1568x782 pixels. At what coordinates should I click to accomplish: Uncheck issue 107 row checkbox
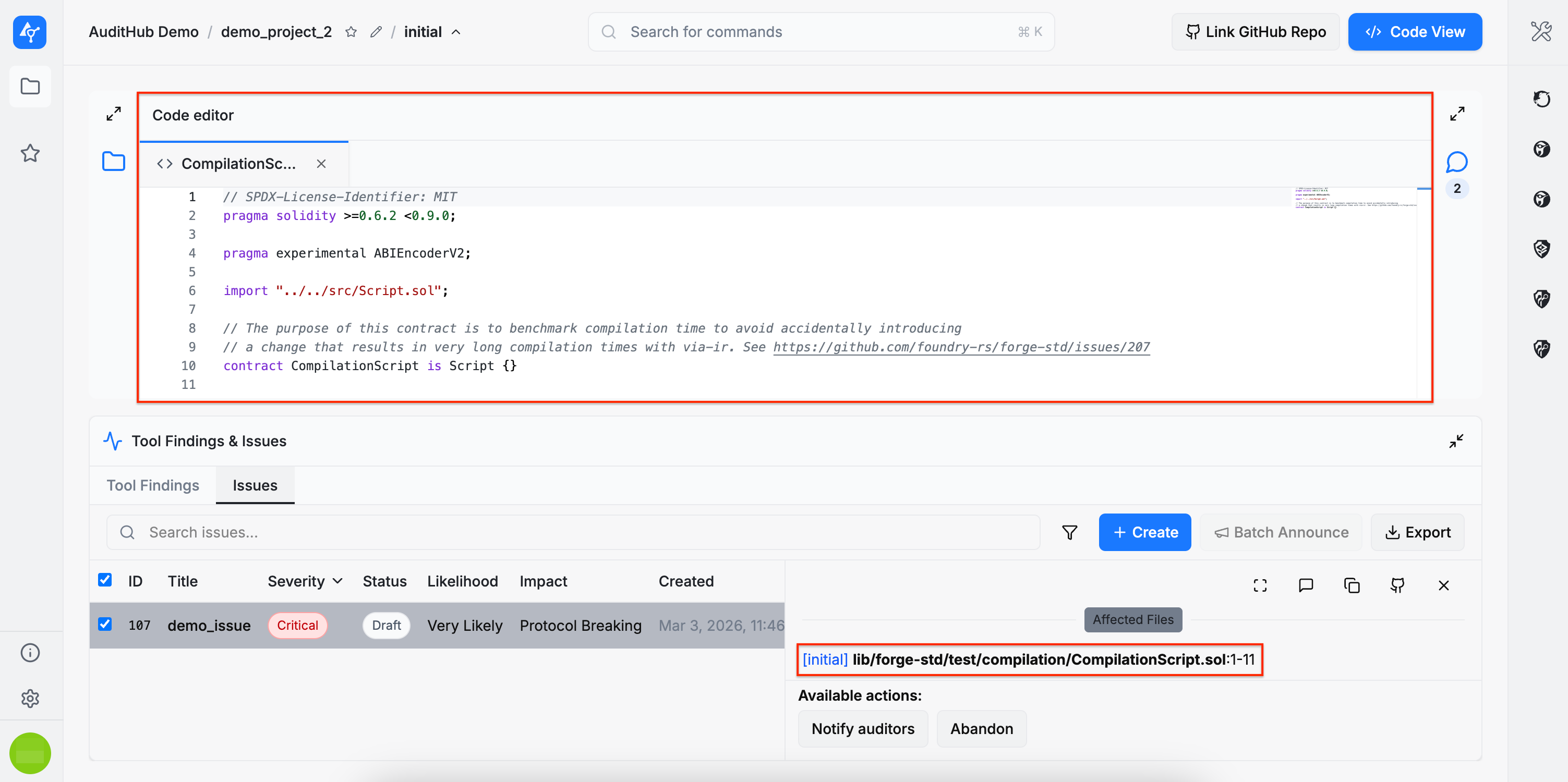pos(105,625)
